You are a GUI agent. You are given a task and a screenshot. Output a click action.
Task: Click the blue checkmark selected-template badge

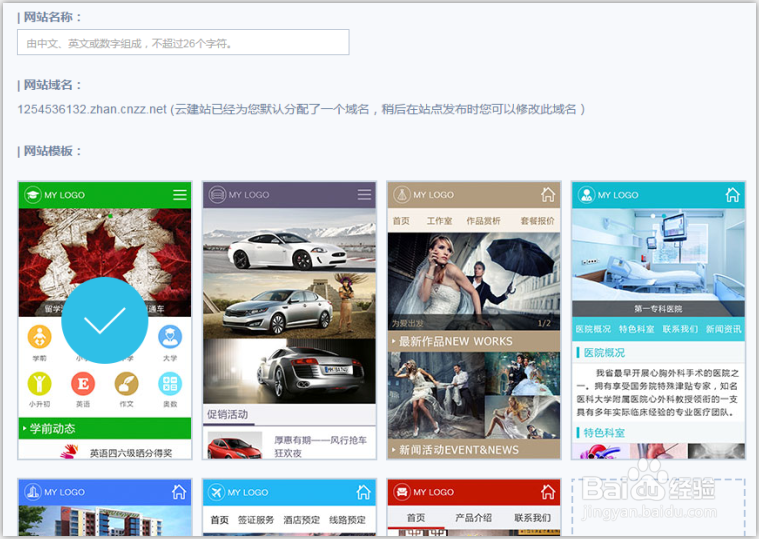(105, 320)
